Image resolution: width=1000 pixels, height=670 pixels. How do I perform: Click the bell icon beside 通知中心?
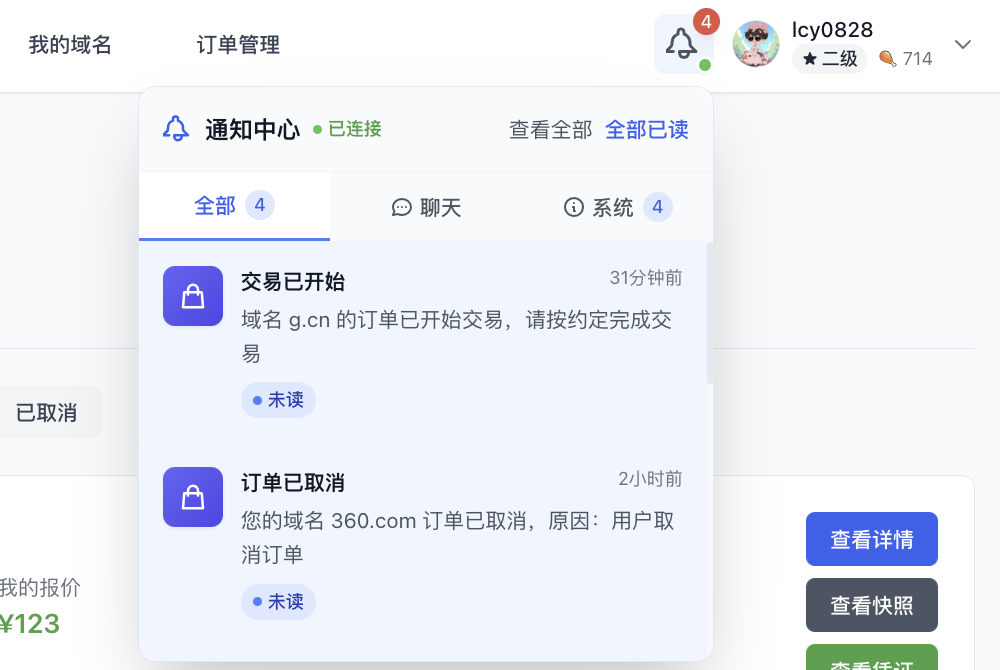(x=176, y=129)
